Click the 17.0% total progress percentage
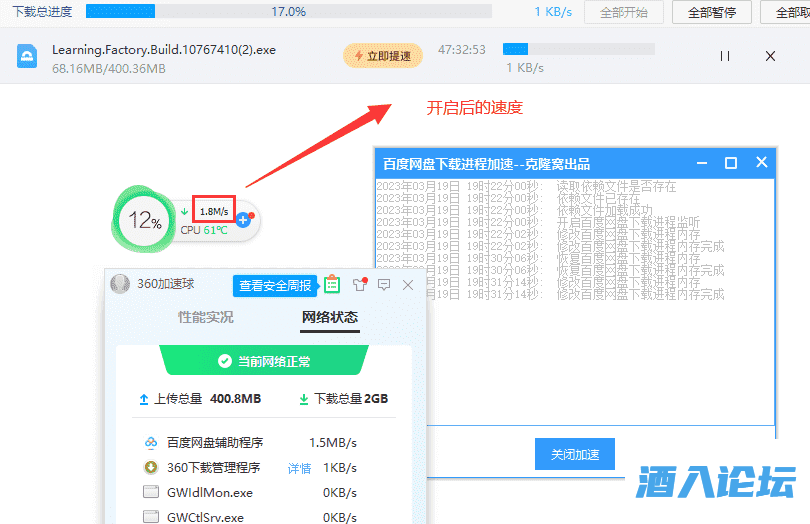Viewport: 810px width, 524px height. pyautogui.click(x=289, y=11)
